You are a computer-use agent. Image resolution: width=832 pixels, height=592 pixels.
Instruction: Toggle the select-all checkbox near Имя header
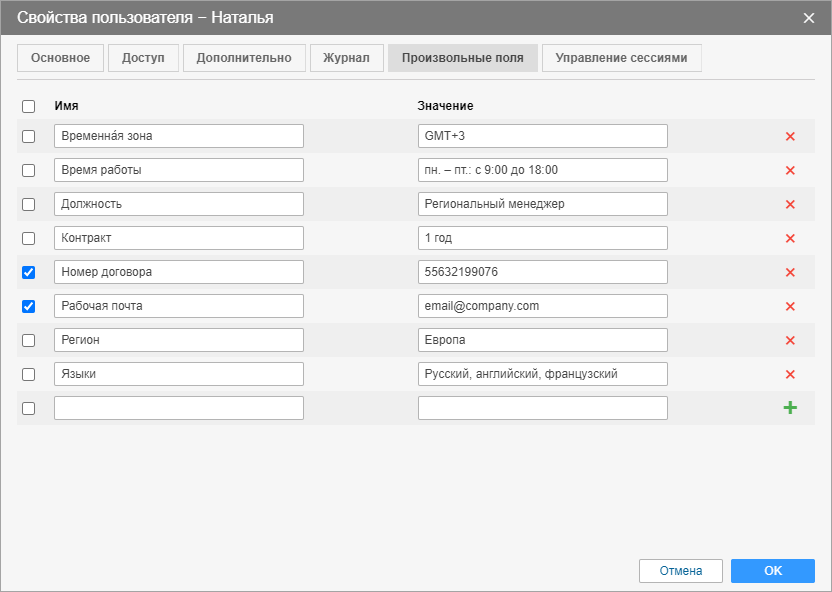click(x=29, y=106)
